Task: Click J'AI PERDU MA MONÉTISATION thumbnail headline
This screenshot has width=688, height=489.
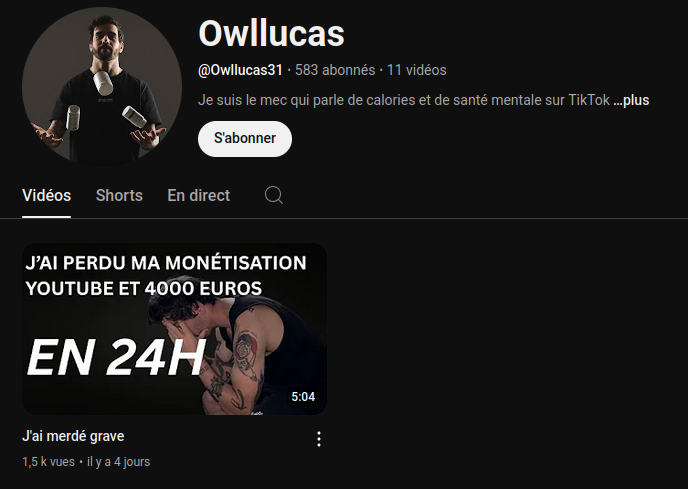Action: 166,263
